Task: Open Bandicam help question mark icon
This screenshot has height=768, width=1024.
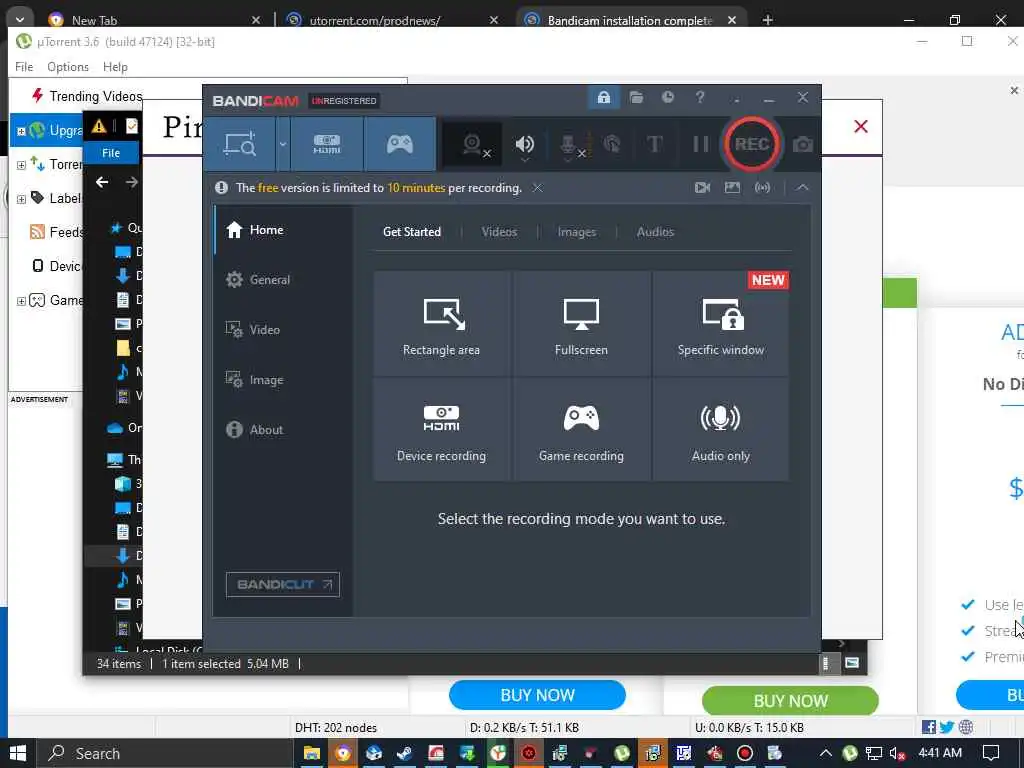Action: pyautogui.click(x=699, y=97)
